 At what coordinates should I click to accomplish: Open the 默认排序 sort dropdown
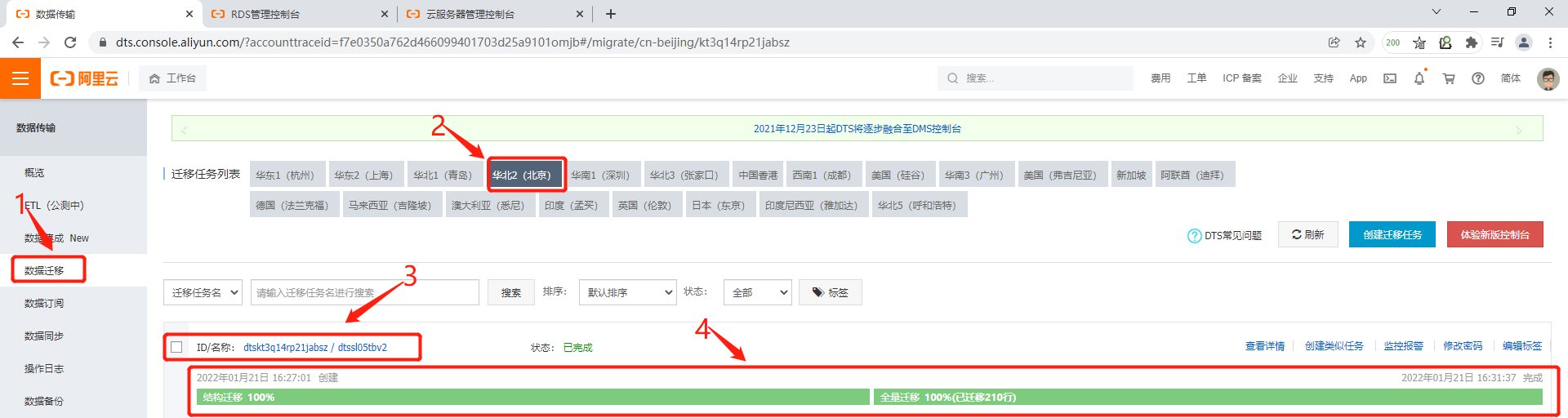click(627, 292)
